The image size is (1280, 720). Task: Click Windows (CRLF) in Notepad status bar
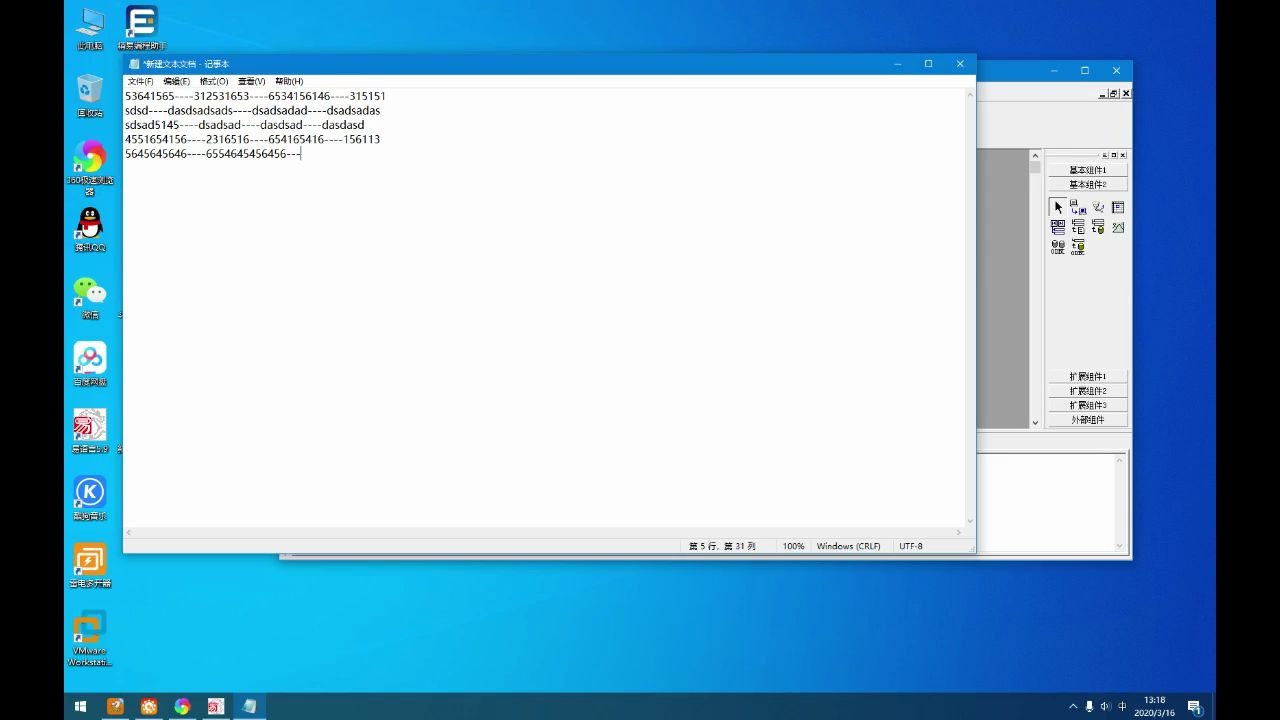pos(848,546)
